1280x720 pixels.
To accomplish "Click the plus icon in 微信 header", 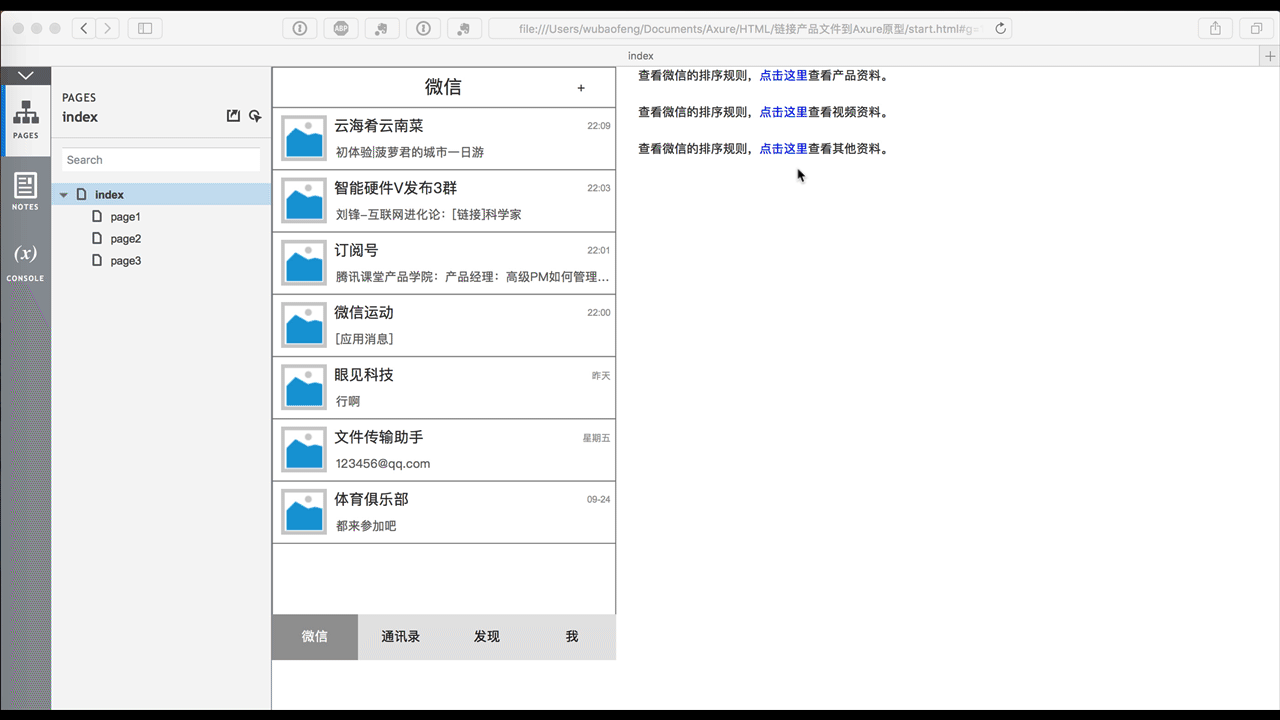I will click(581, 88).
